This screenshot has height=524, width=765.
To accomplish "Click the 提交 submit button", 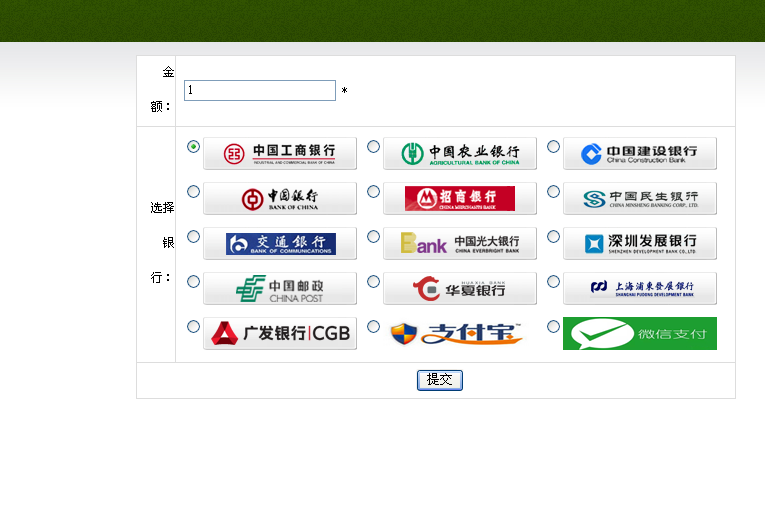I will point(440,380).
